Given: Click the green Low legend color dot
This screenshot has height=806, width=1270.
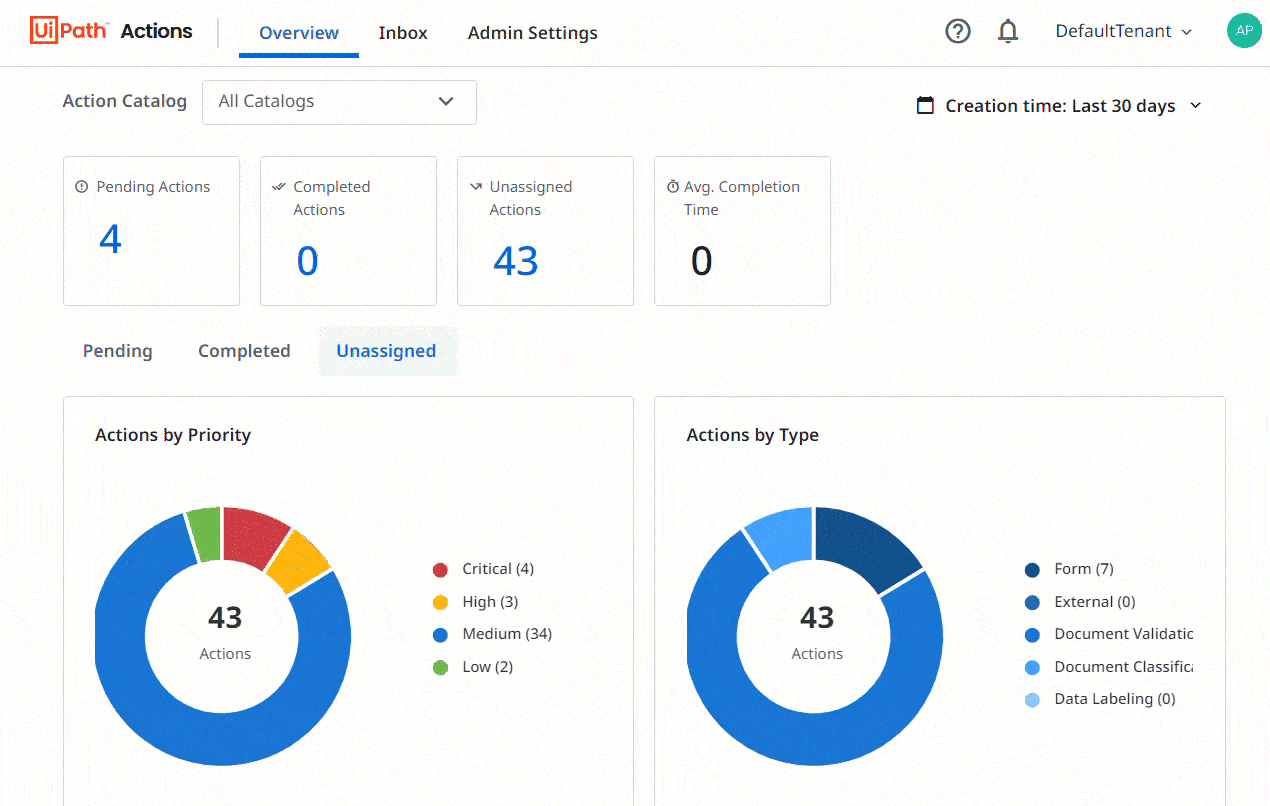Looking at the screenshot, I should click(x=440, y=667).
